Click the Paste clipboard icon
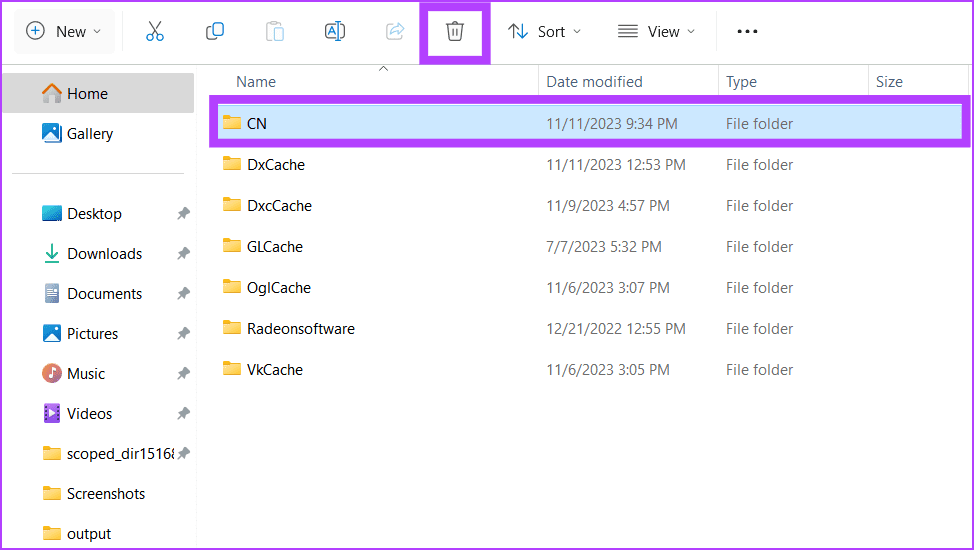974x550 pixels. coord(275,31)
